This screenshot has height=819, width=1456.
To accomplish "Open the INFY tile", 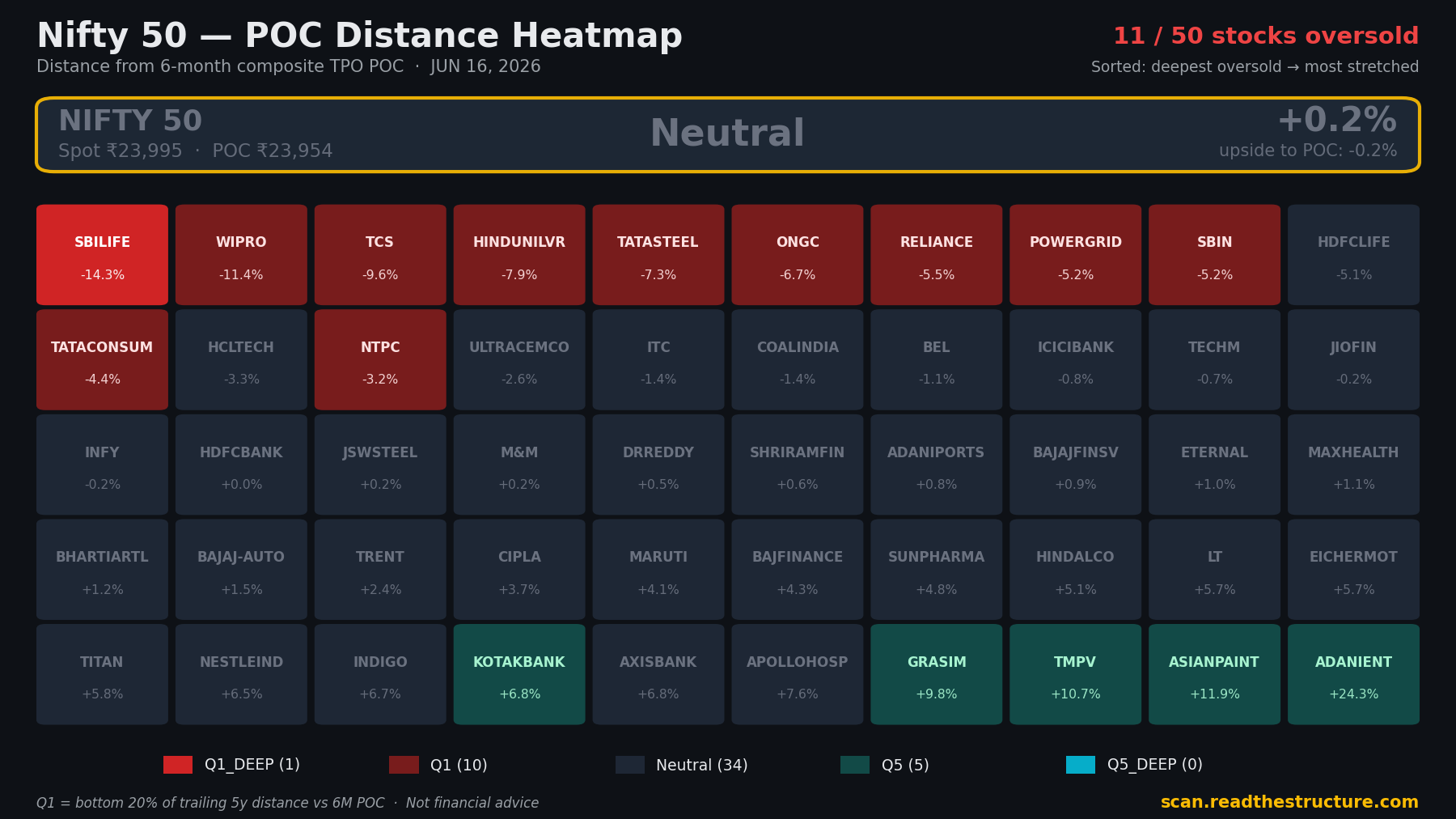I will point(102,465).
